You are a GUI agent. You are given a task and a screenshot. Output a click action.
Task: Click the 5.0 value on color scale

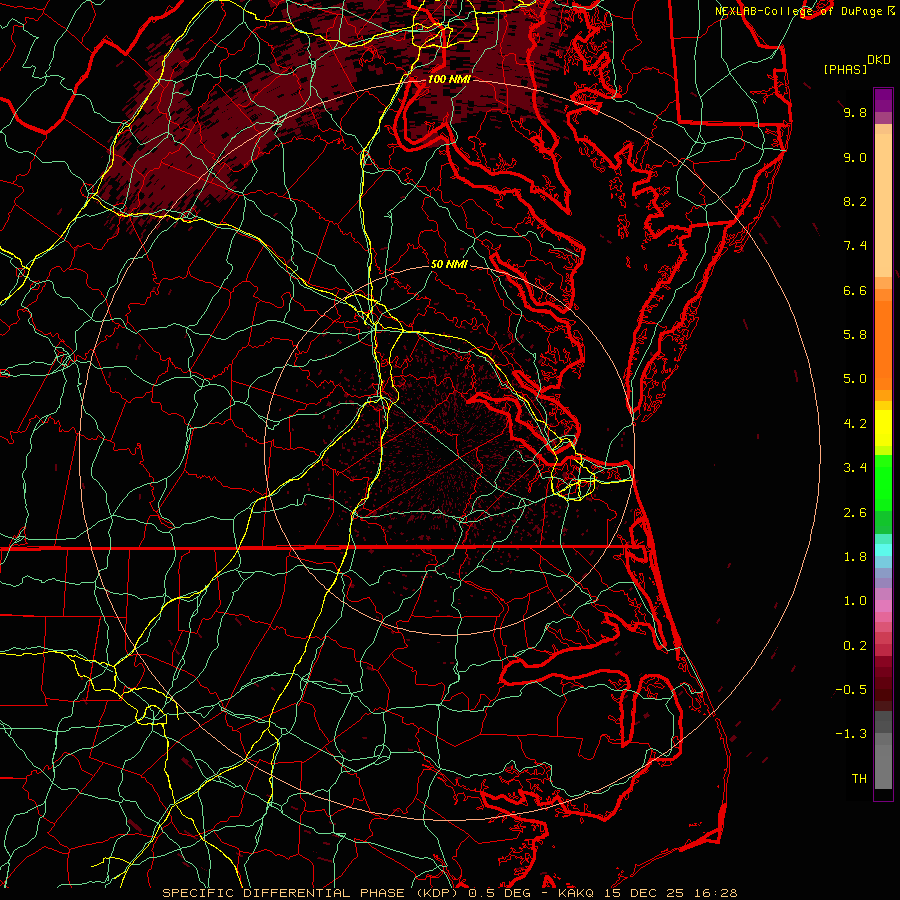click(855, 379)
